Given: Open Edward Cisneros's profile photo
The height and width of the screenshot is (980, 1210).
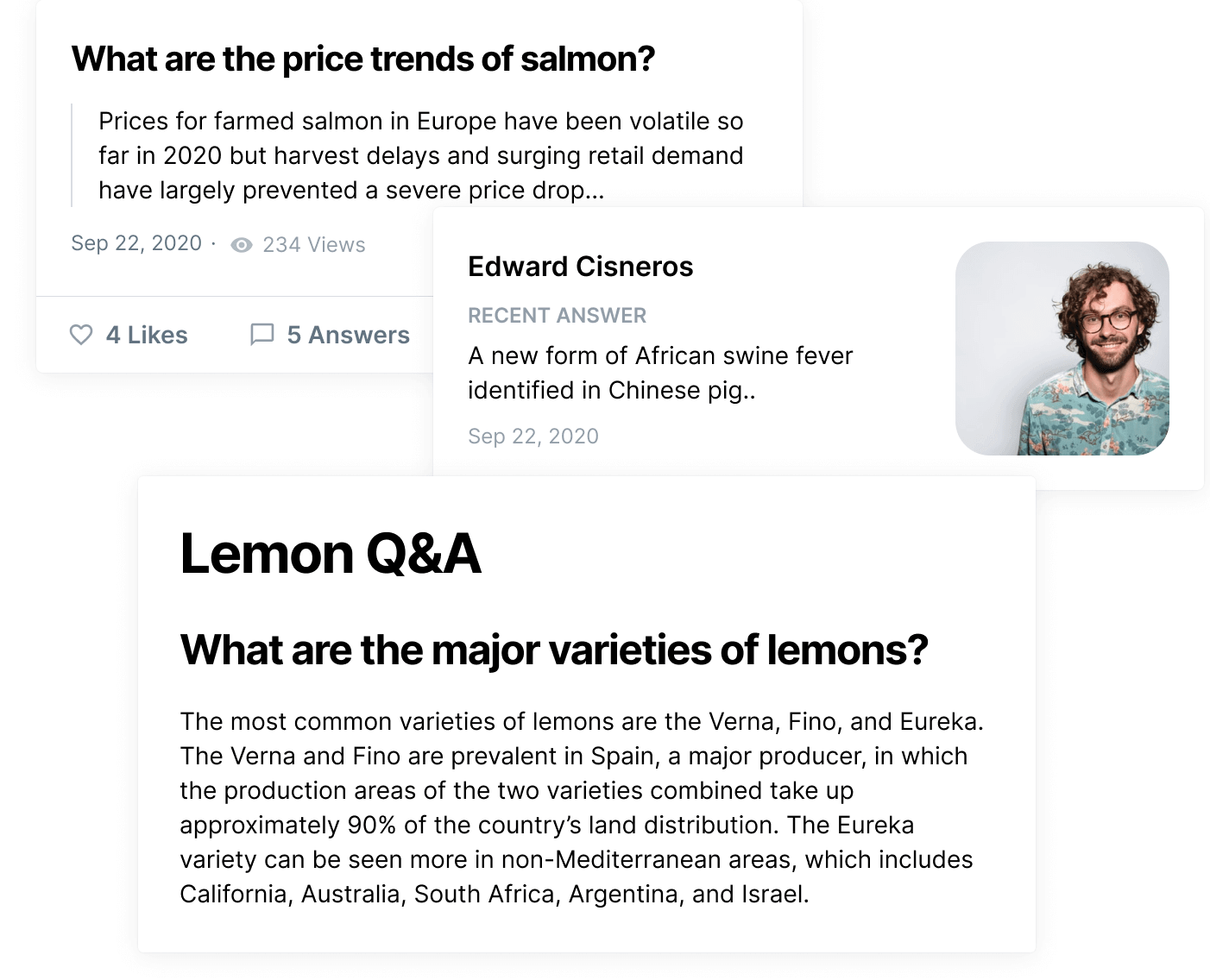Looking at the screenshot, I should click(x=1062, y=349).
